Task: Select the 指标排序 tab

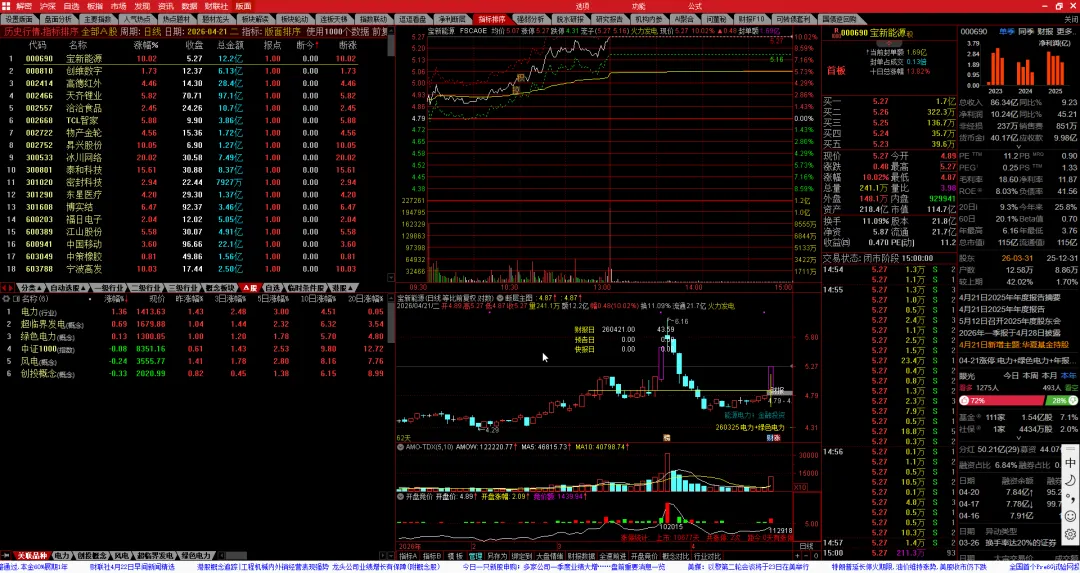Action: point(492,19)
